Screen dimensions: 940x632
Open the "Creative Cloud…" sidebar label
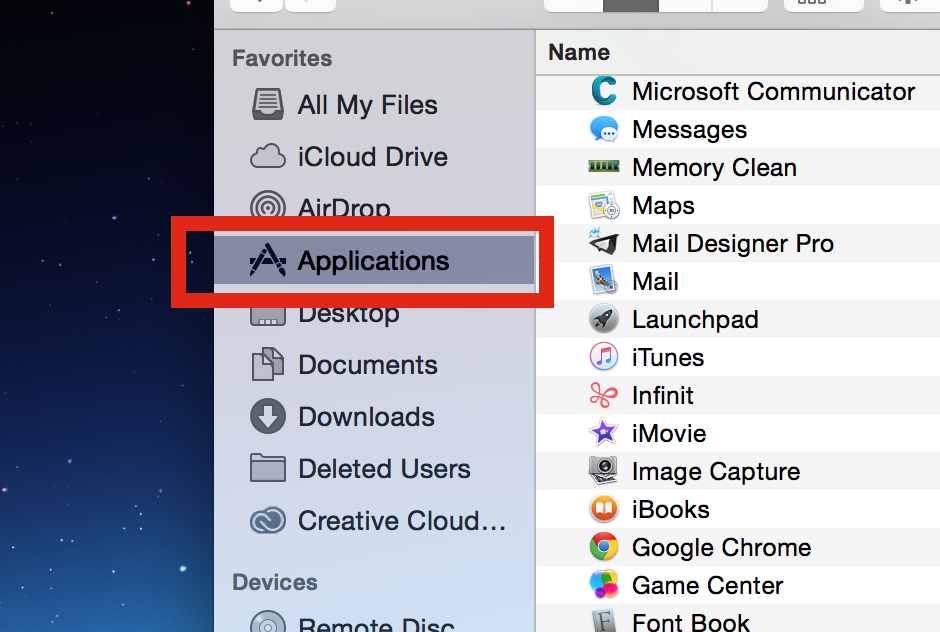pyautogui.click(x=402, y=520)
